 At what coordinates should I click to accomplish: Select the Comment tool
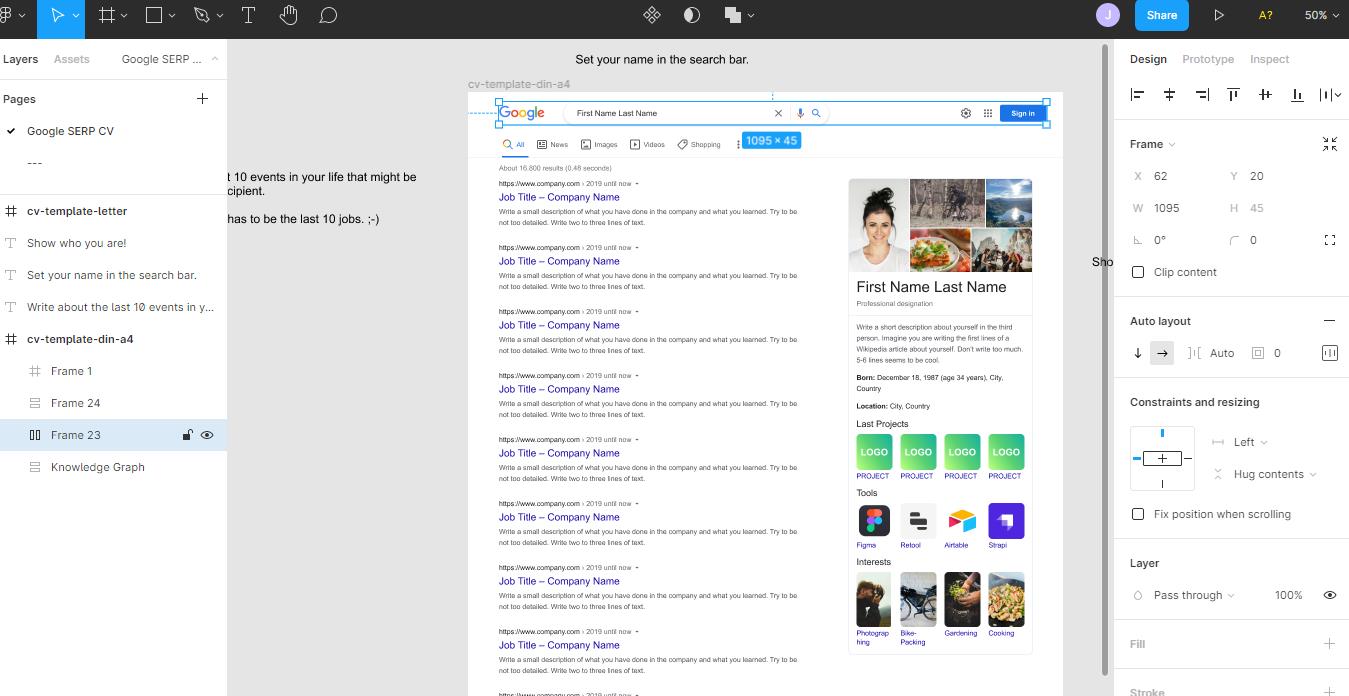[328, 15]
